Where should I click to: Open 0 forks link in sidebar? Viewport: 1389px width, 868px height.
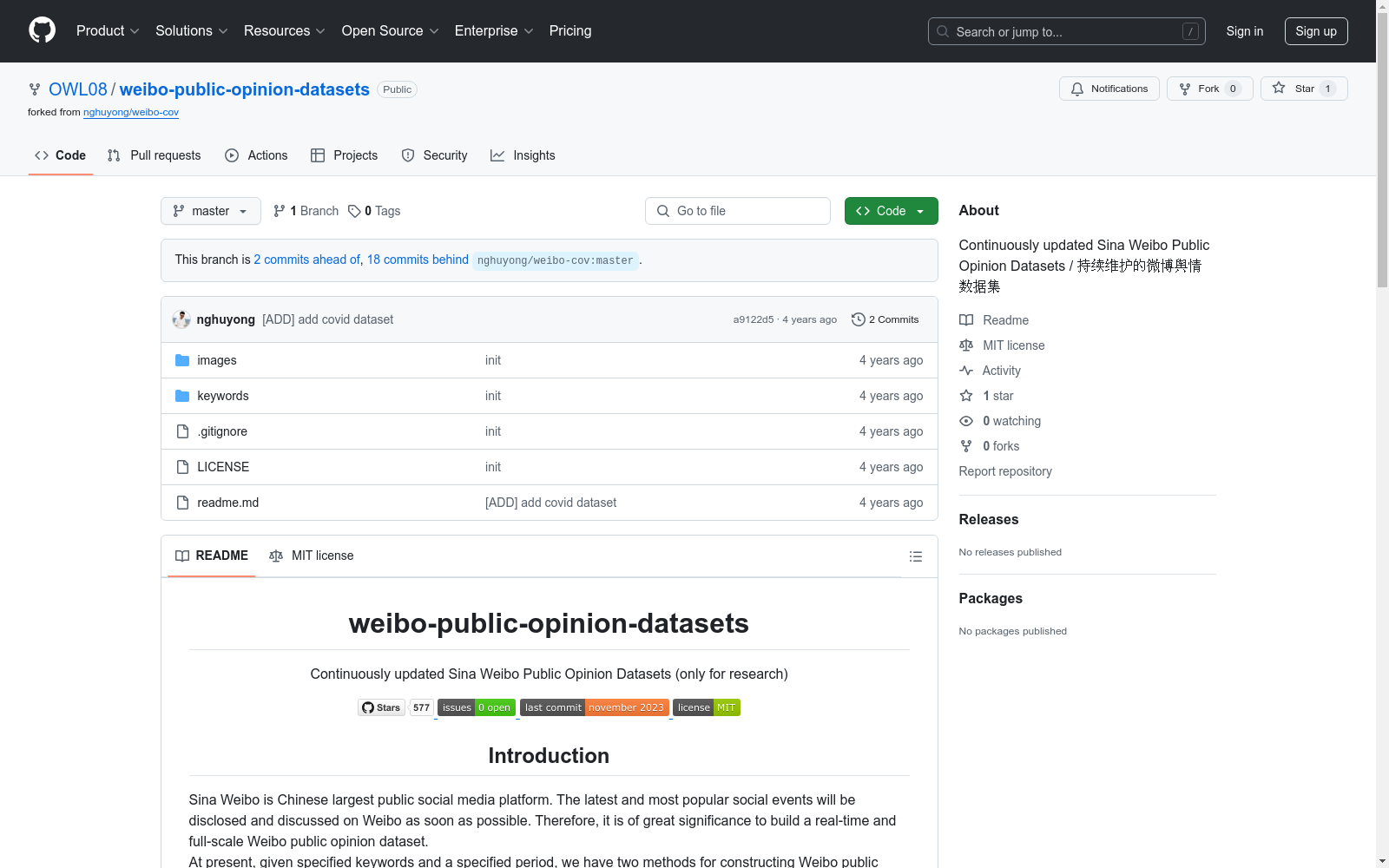pos(990,446)
